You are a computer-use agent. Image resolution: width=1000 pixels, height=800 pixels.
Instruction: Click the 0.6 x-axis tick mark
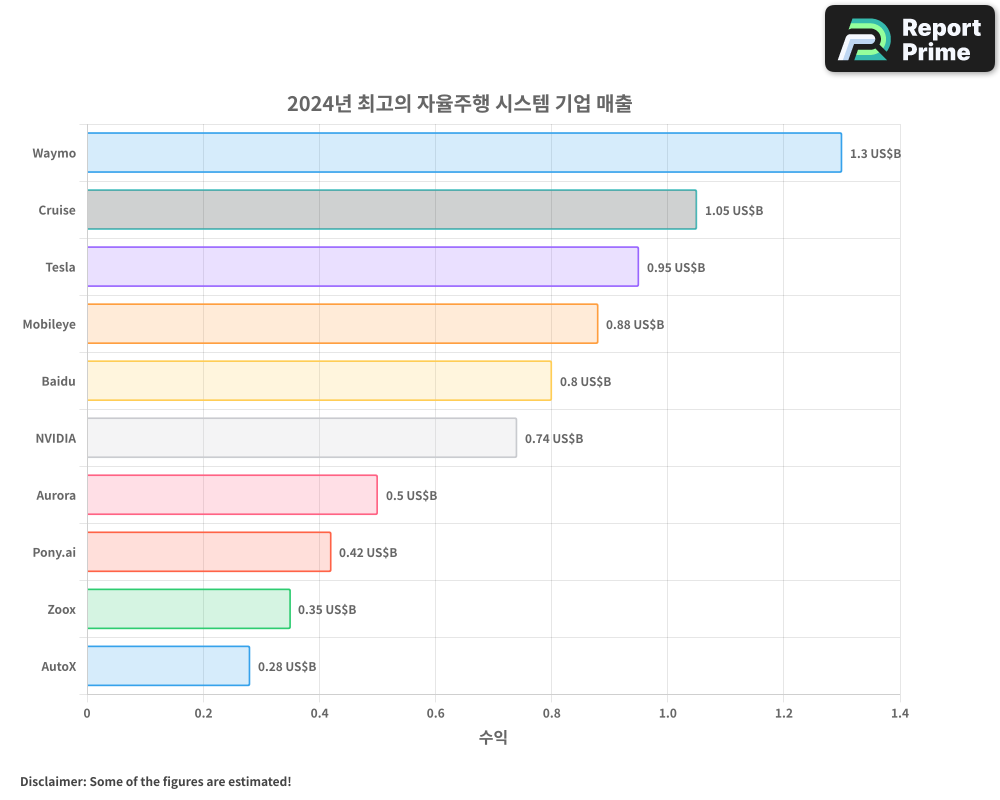436,713
